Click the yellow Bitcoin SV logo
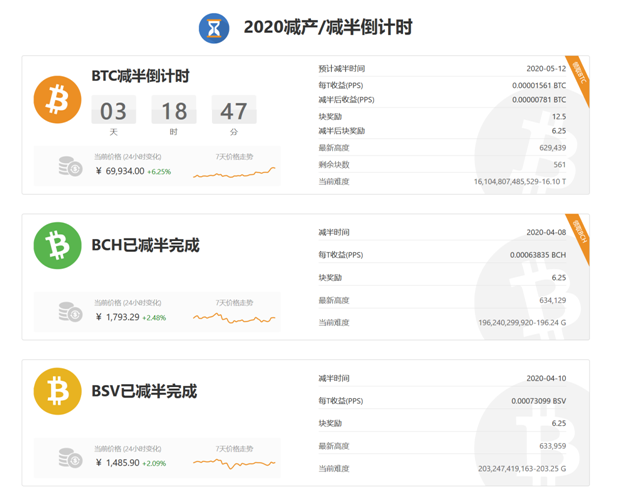The height and width of the screenshot is (489, 634). 57,391
